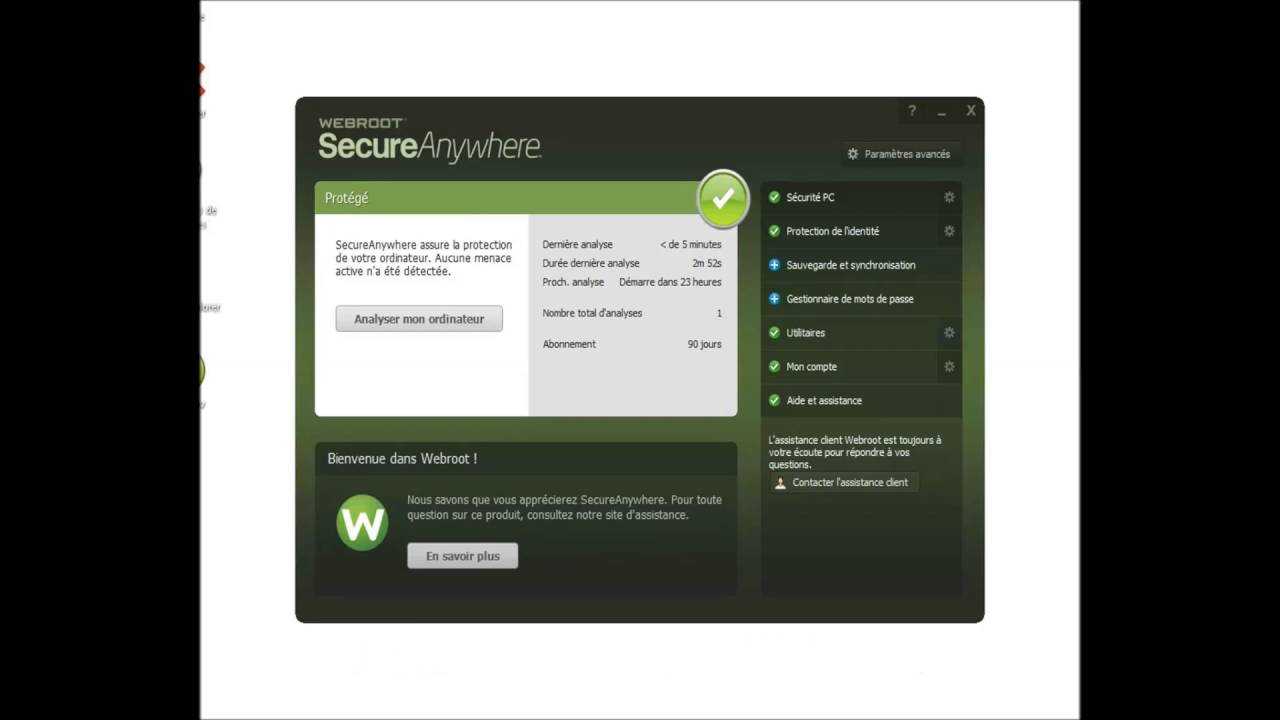Open Sécurité PC gear settings
The image size is (1280, 720).
[949, 197]
